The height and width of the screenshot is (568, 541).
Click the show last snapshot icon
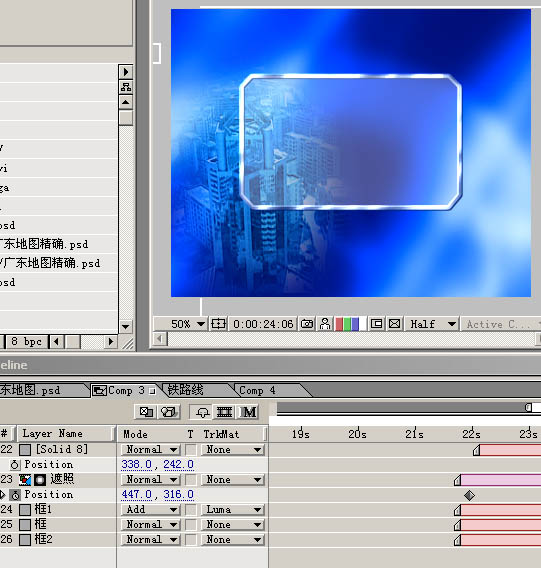(325, 324)
